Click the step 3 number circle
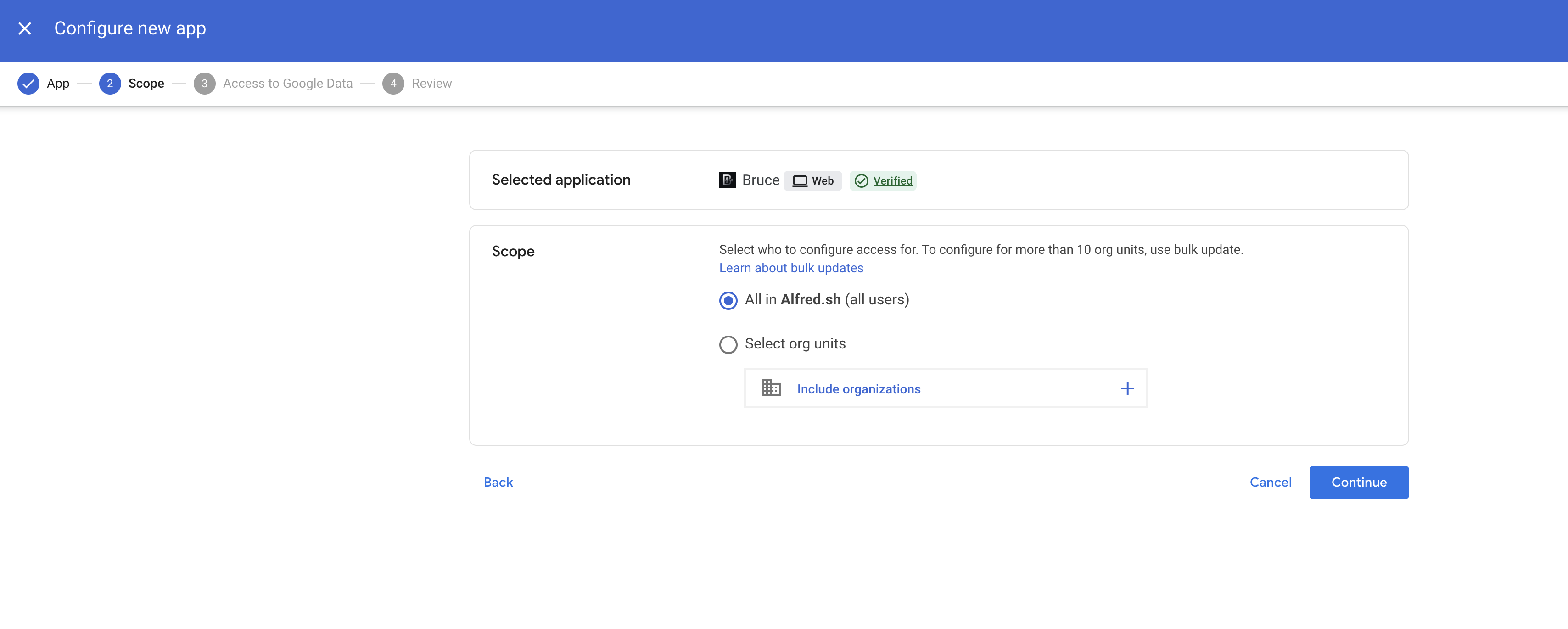This screenshot has width=1568, height=629. (205, 84)
